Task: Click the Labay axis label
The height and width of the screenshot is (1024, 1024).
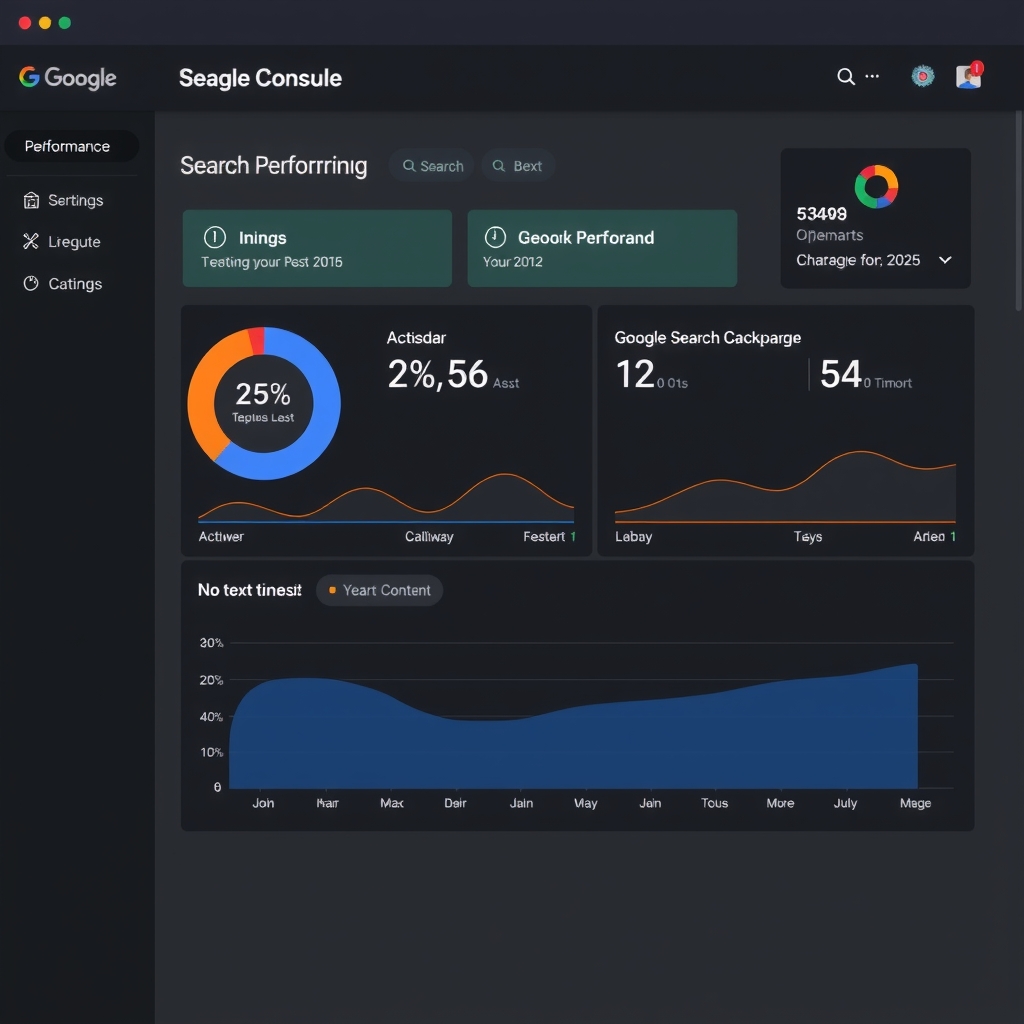Action: [633, 537]
